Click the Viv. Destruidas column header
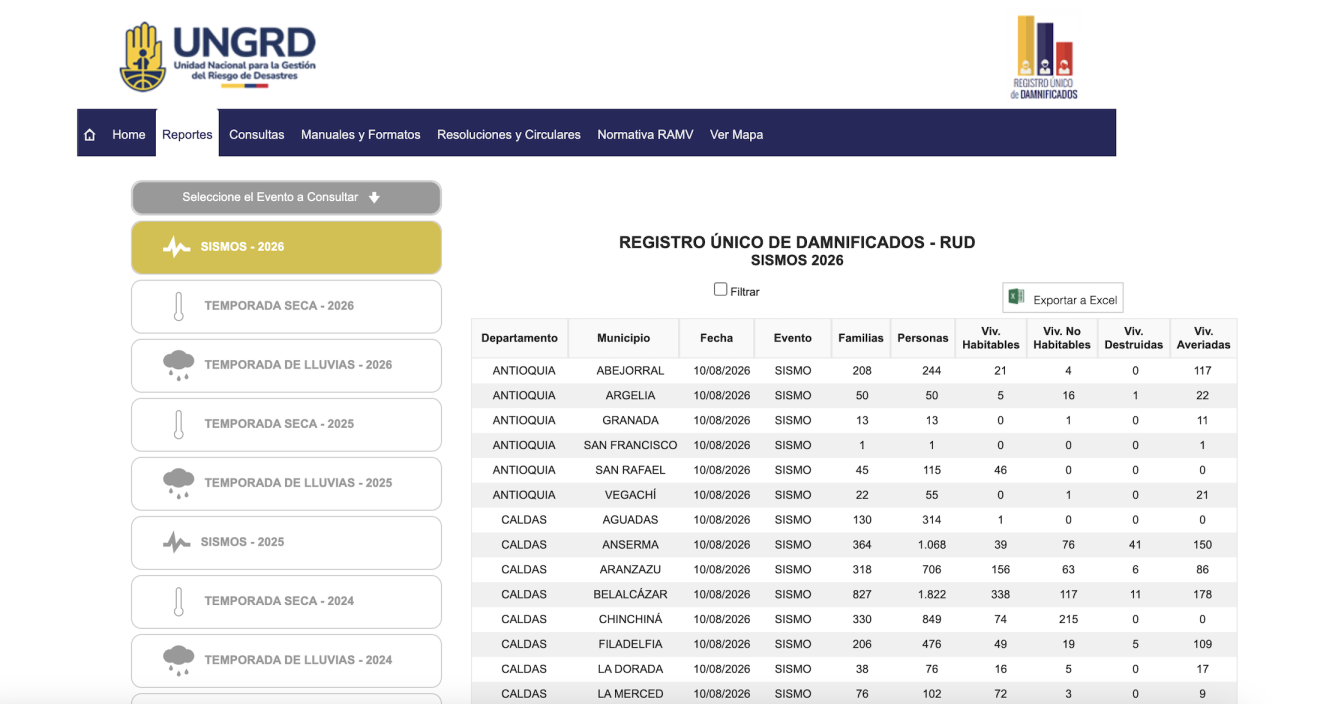 pos(1133,338)
